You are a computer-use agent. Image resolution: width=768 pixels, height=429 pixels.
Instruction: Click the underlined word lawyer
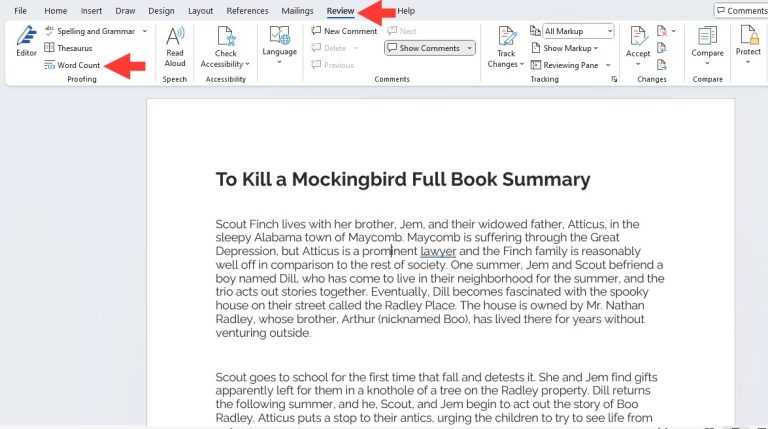click(438, 251)
